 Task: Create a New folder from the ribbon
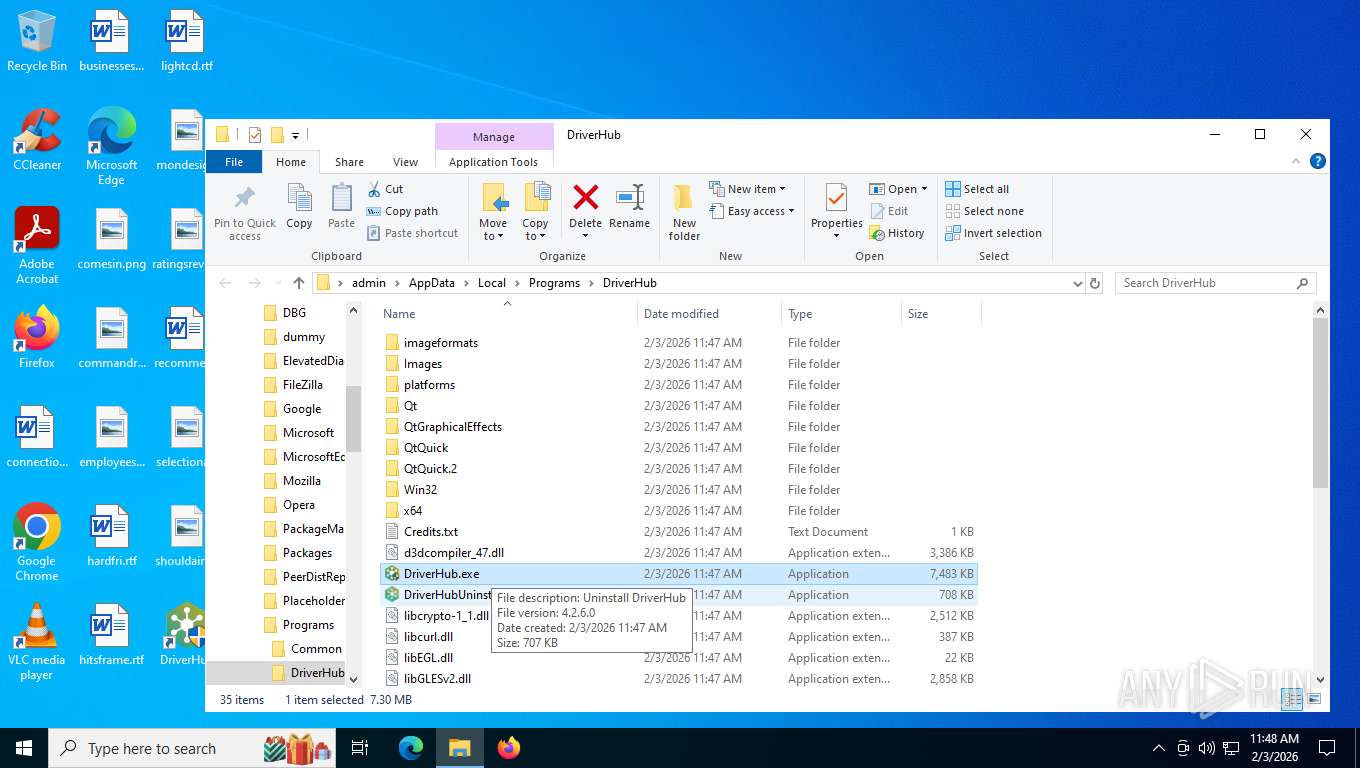pos(685,212)
